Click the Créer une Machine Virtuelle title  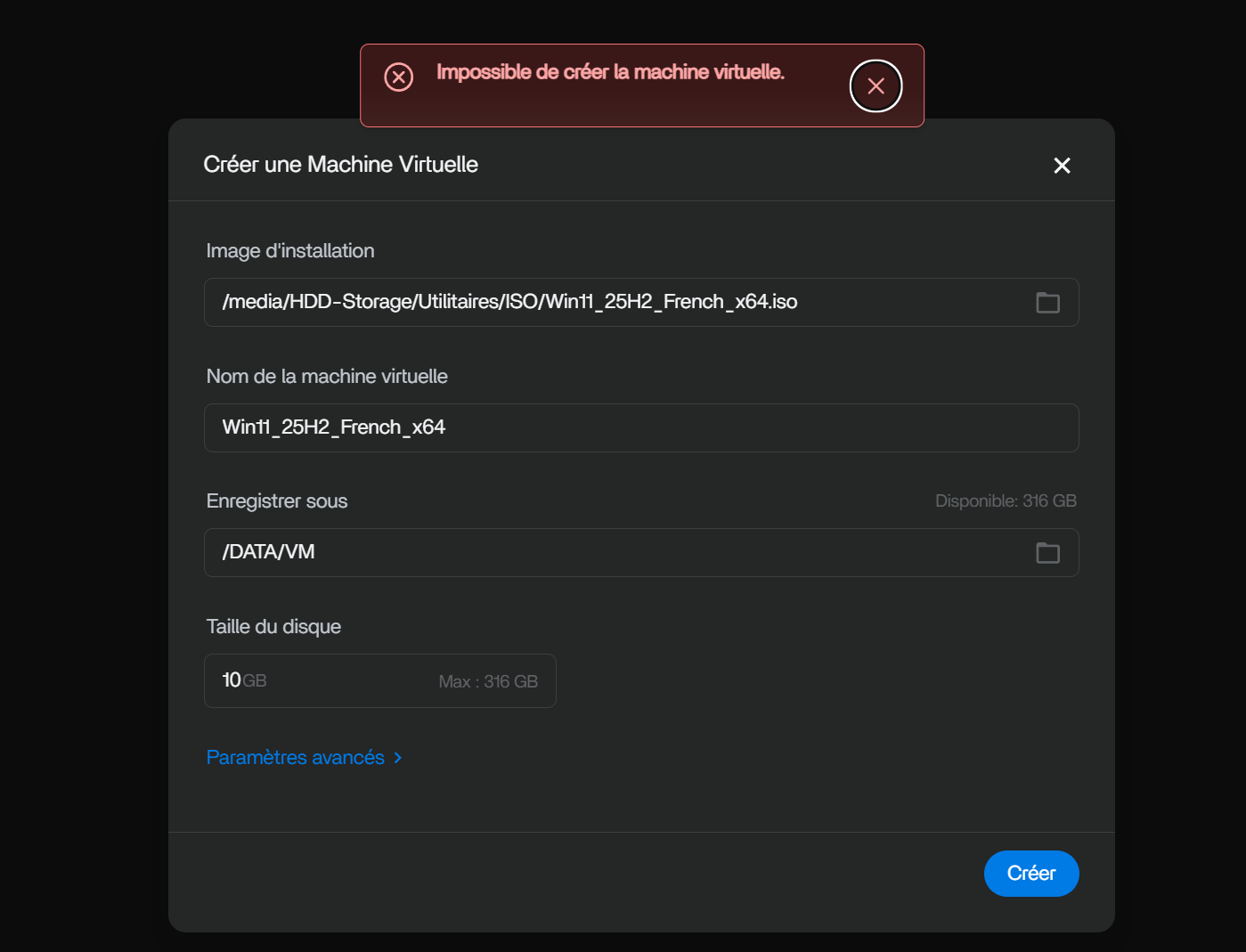(340, 165)
